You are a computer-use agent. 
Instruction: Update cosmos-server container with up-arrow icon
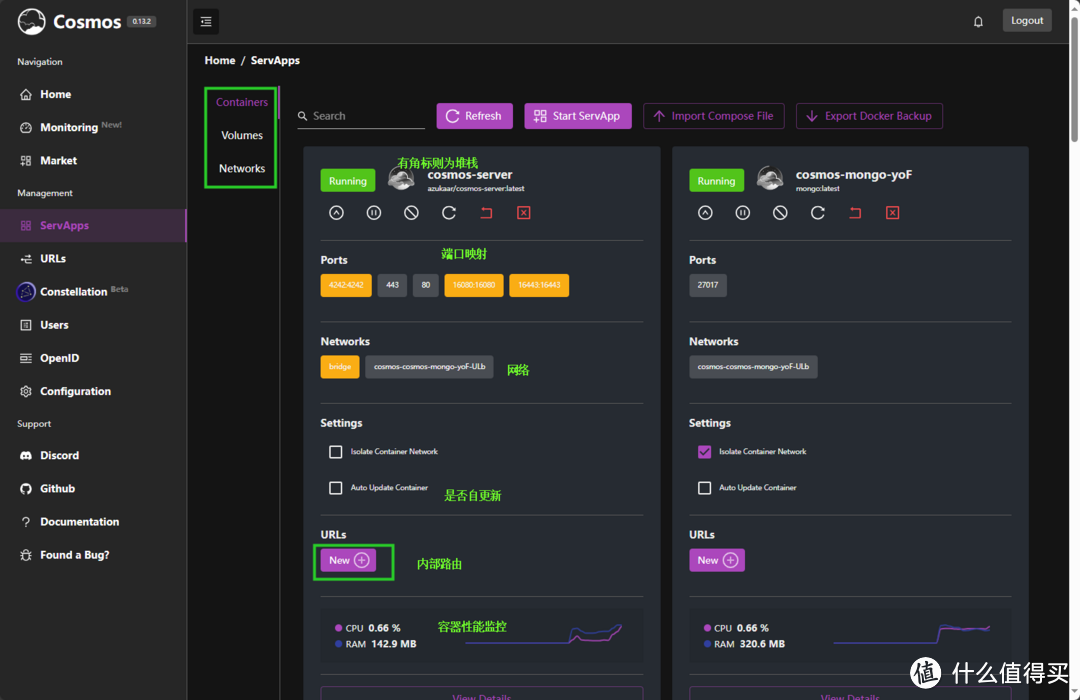[336, 213]
